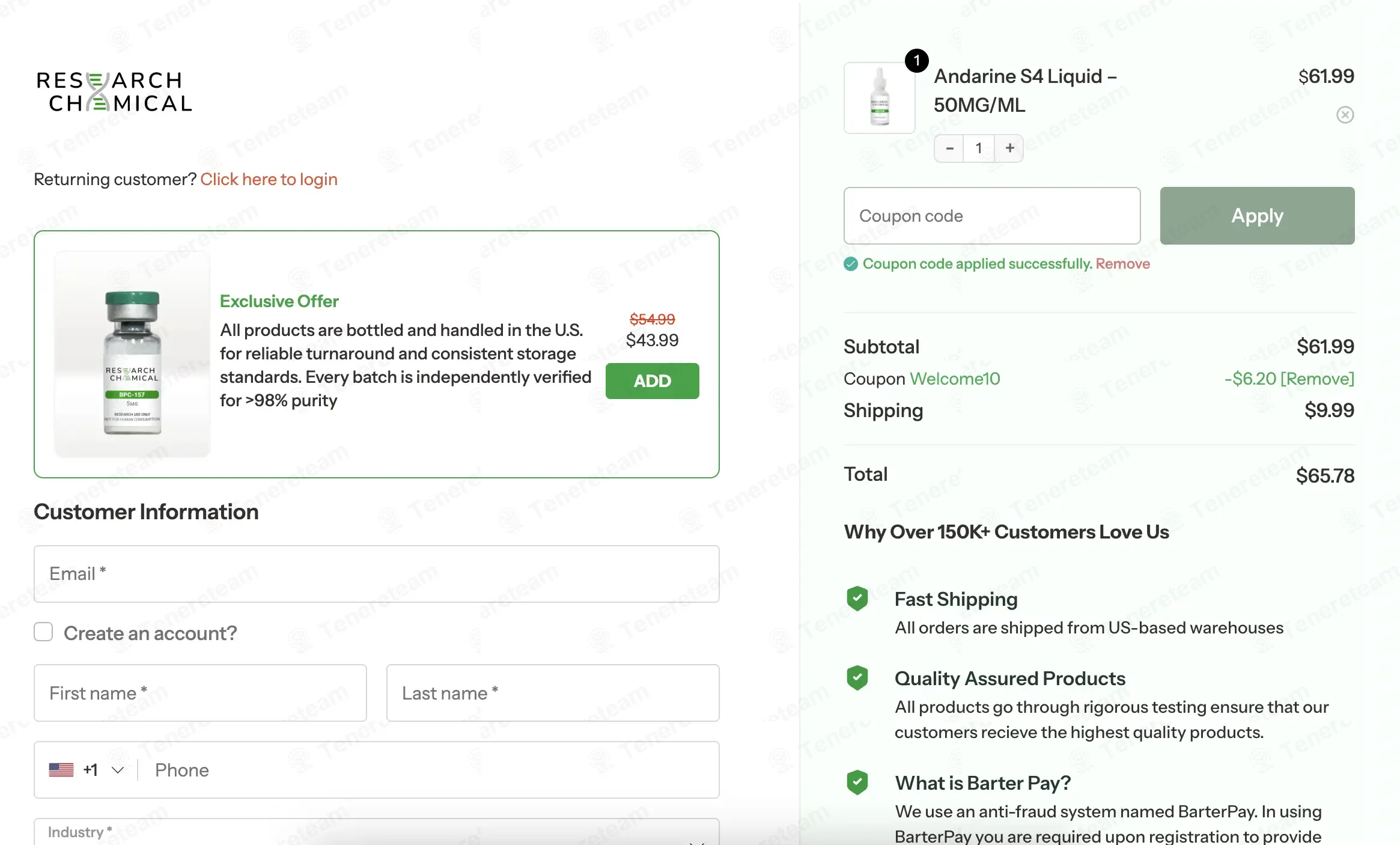Click the BPC-157 vial product image
The image size is (1400, 845).
tap(132, 355)
